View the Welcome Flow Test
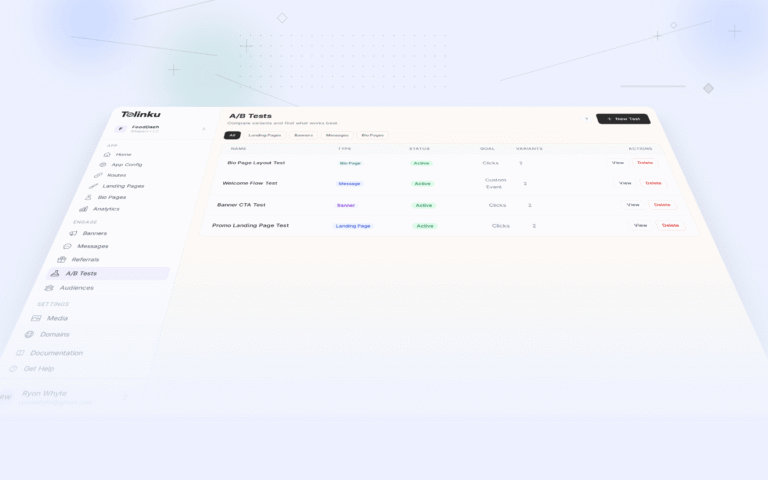Screen dimensions: 768x480 pyautogui.click(x=625, y=183)
